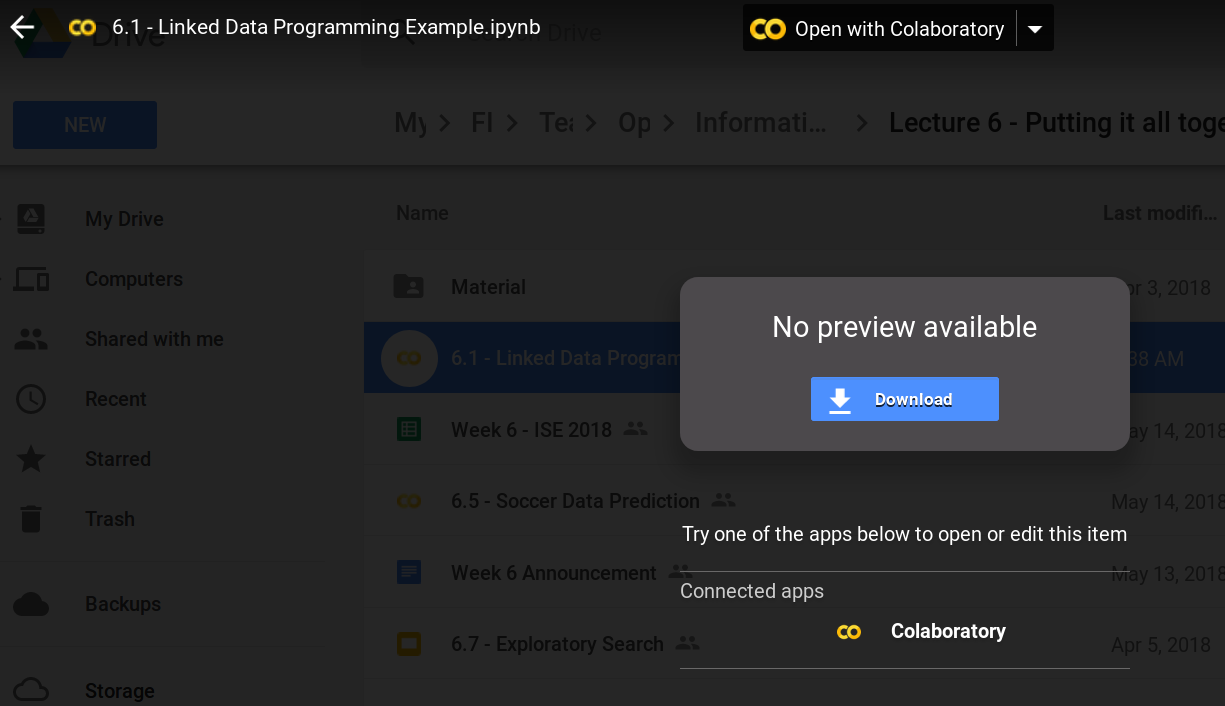Click the Colaboratory icon beside the file title
Image resolution: width=1225 pixels, height=706 pixels.
83,28
